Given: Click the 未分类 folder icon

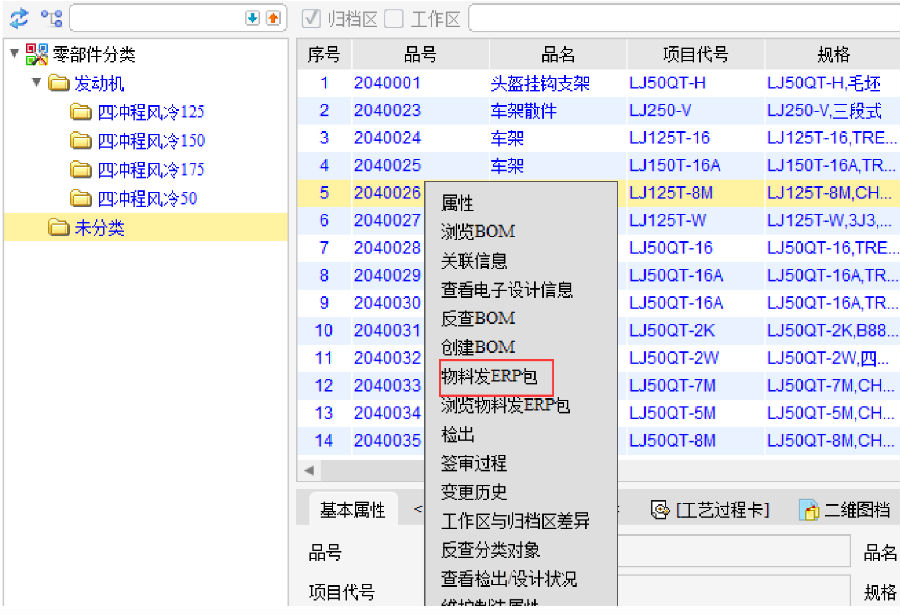Looking at the screenshot, I should [x=59, y=228].
